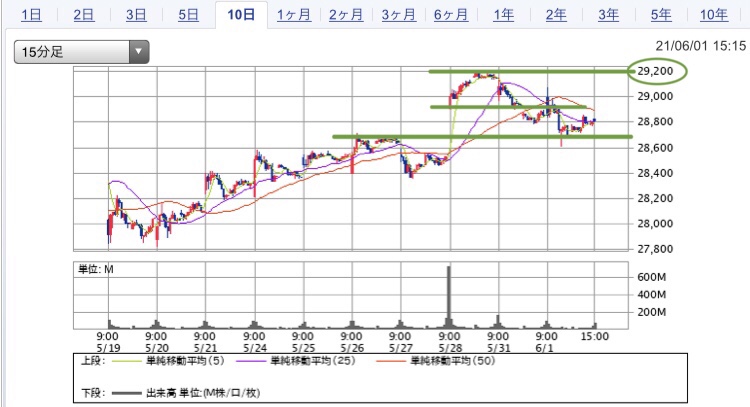Switch to the 5年 period tab

661,15
